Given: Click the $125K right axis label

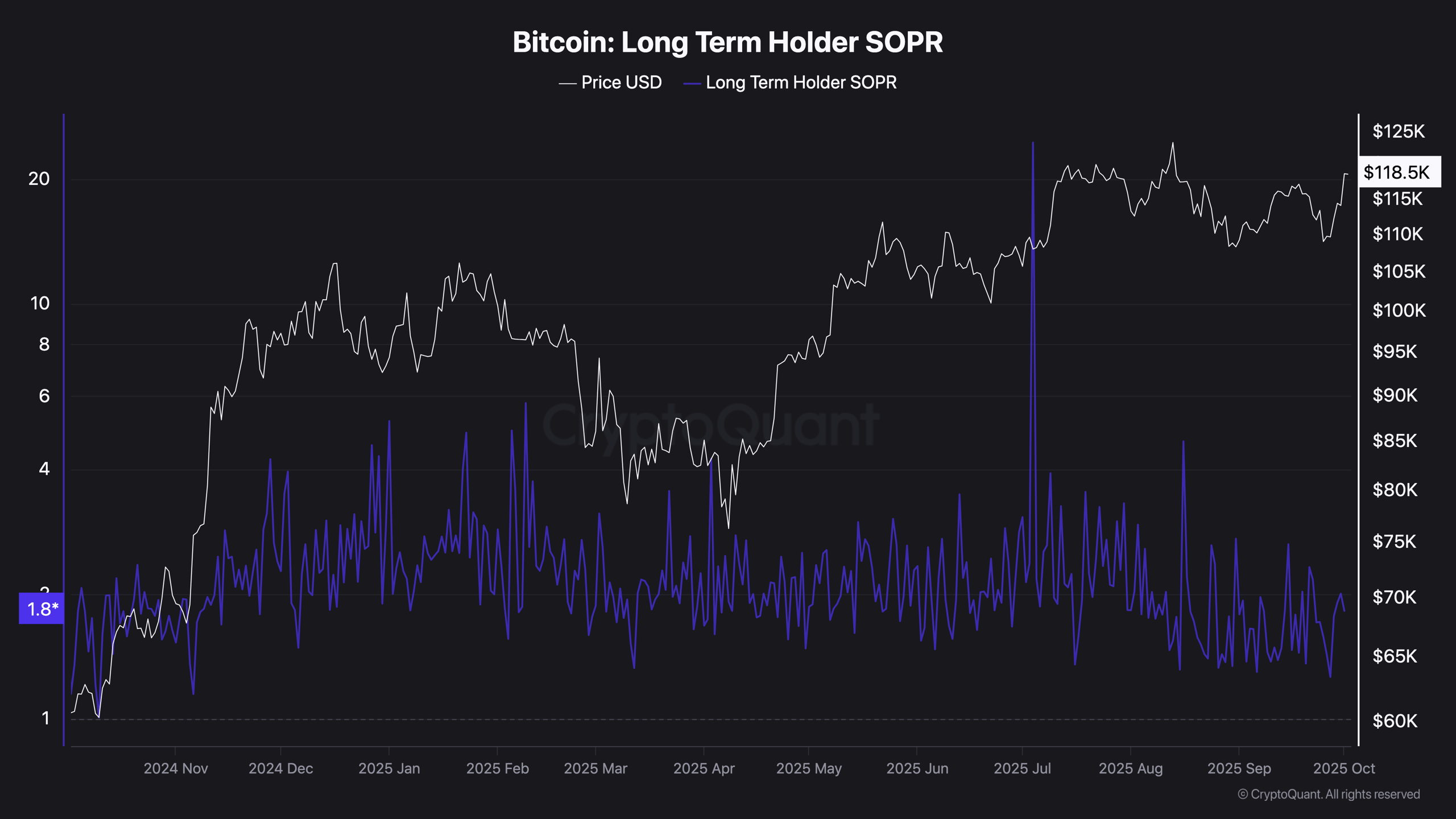Looking at the screenshot, I should [x=1398, y=131].
